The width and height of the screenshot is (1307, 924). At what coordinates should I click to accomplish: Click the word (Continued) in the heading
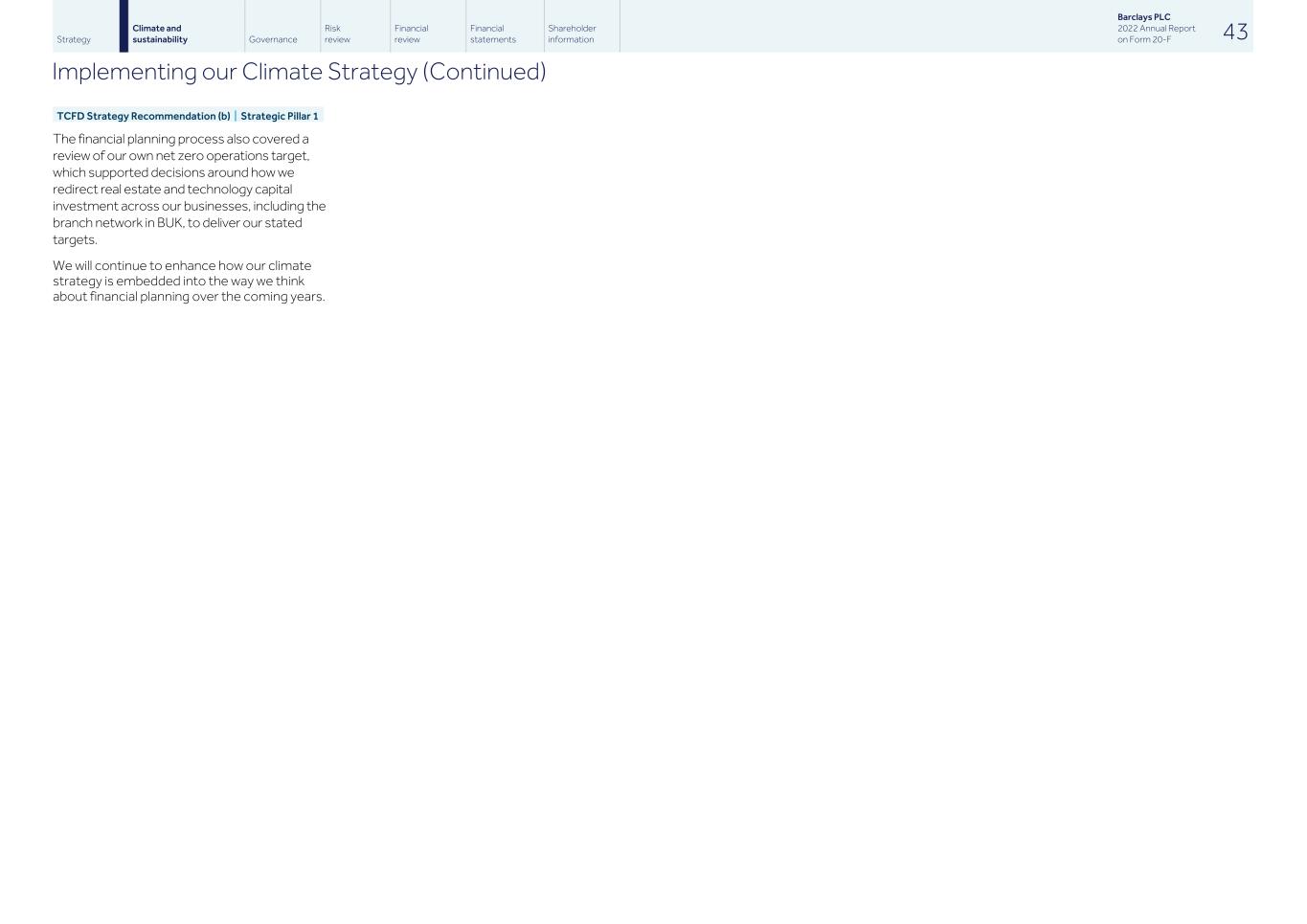484,72
